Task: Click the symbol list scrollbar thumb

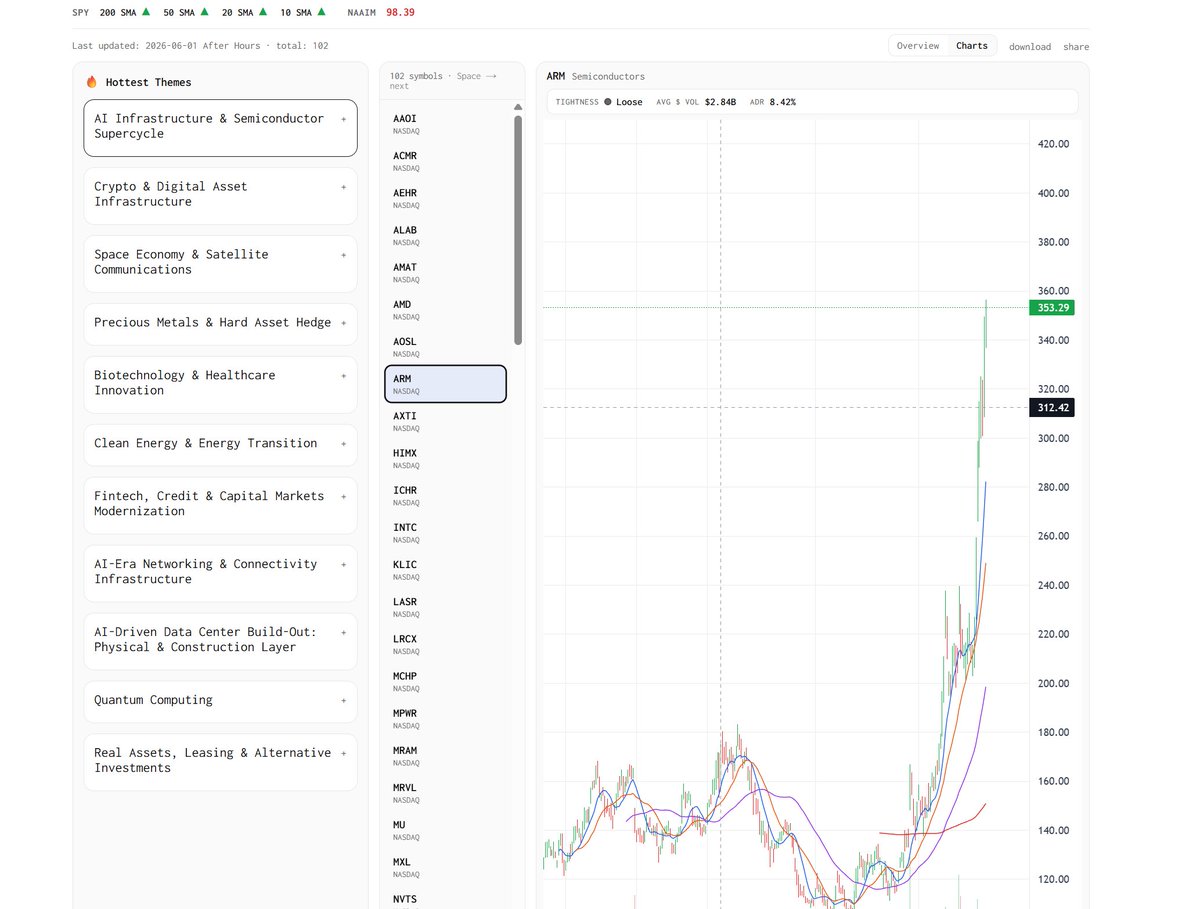Action: [518, 230]
